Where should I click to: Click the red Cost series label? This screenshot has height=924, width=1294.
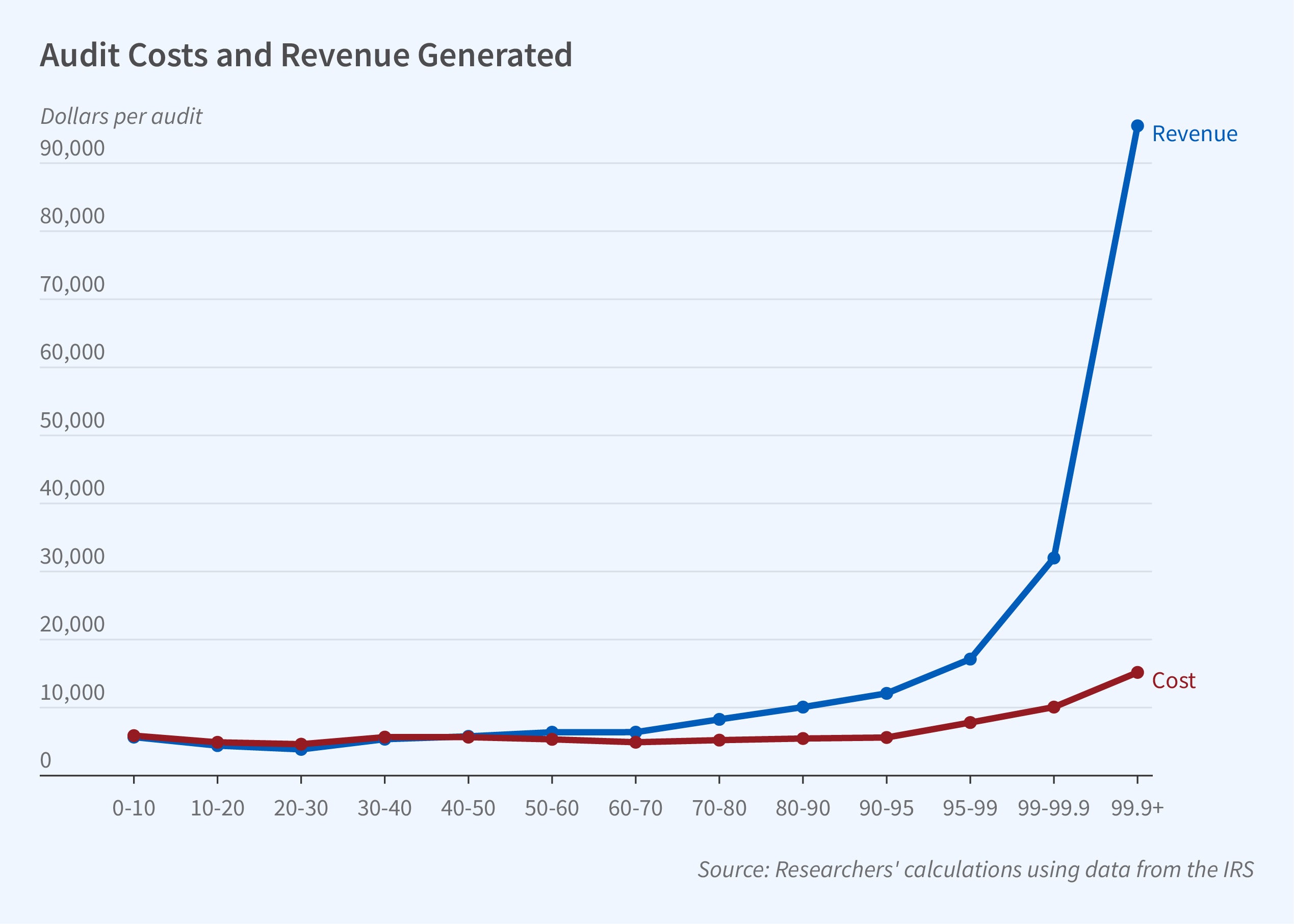(x=1173, y=681)
